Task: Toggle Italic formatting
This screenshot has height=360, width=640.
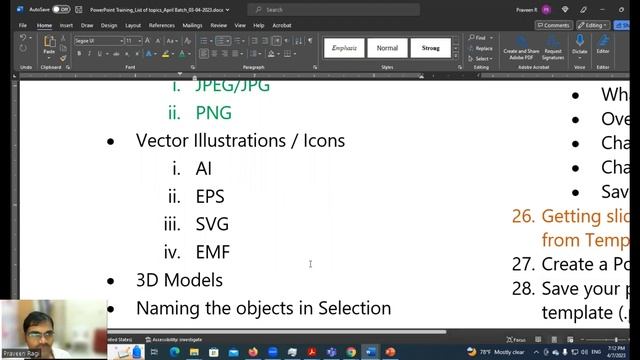Action: point(89,54)
